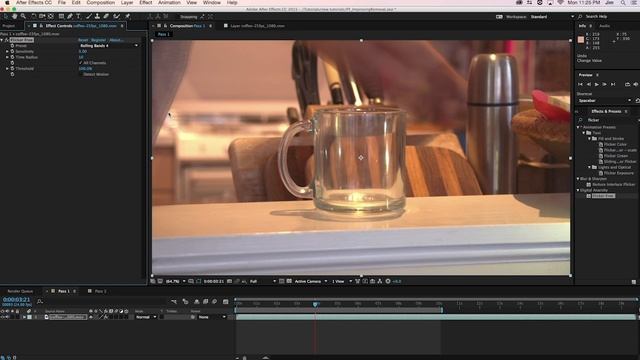Click the Register link for Flicker Free

[x=98, y=40]
